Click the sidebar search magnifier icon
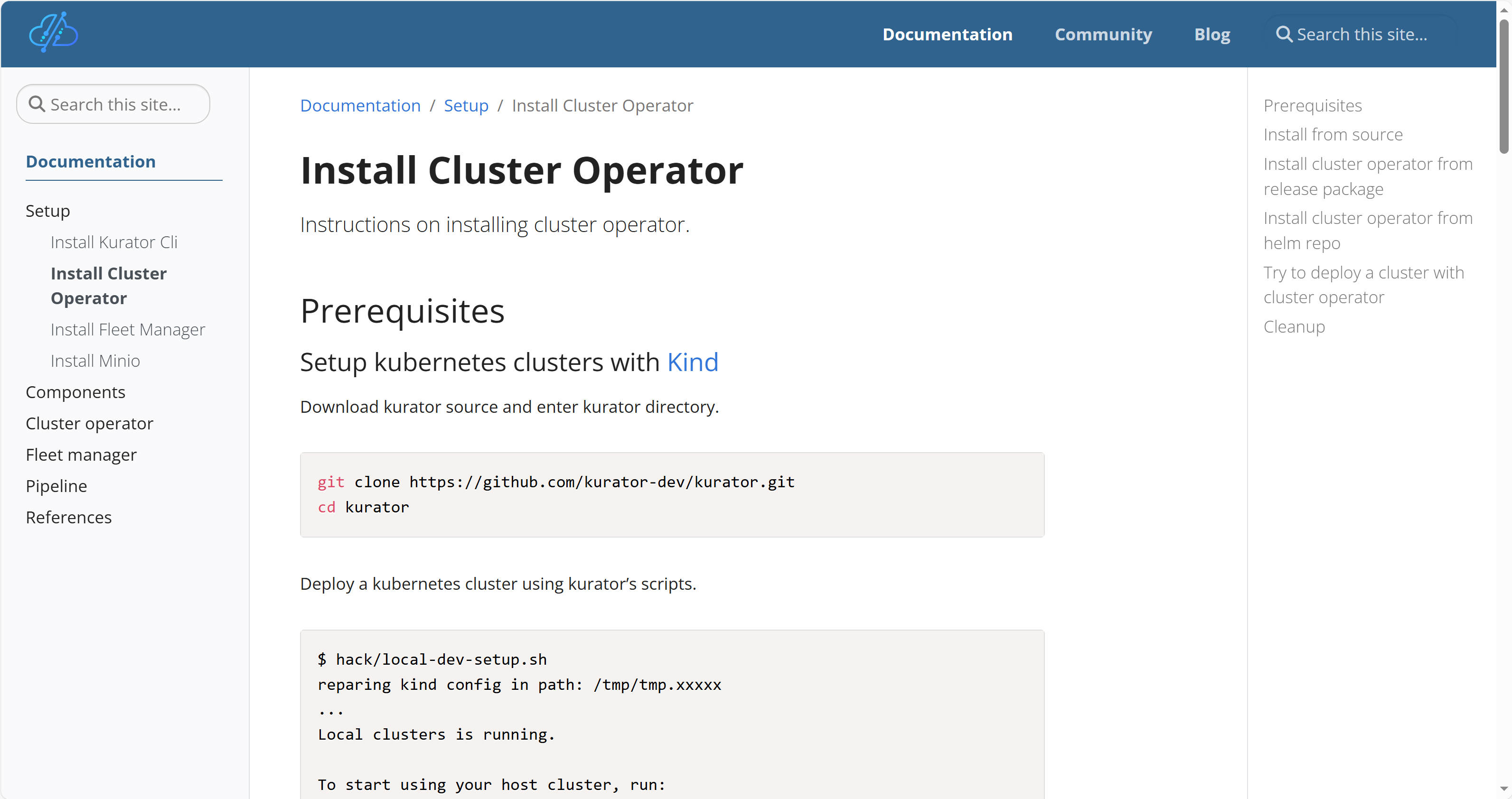This screenshot has width=1512, height=799. tap(37, 104)
